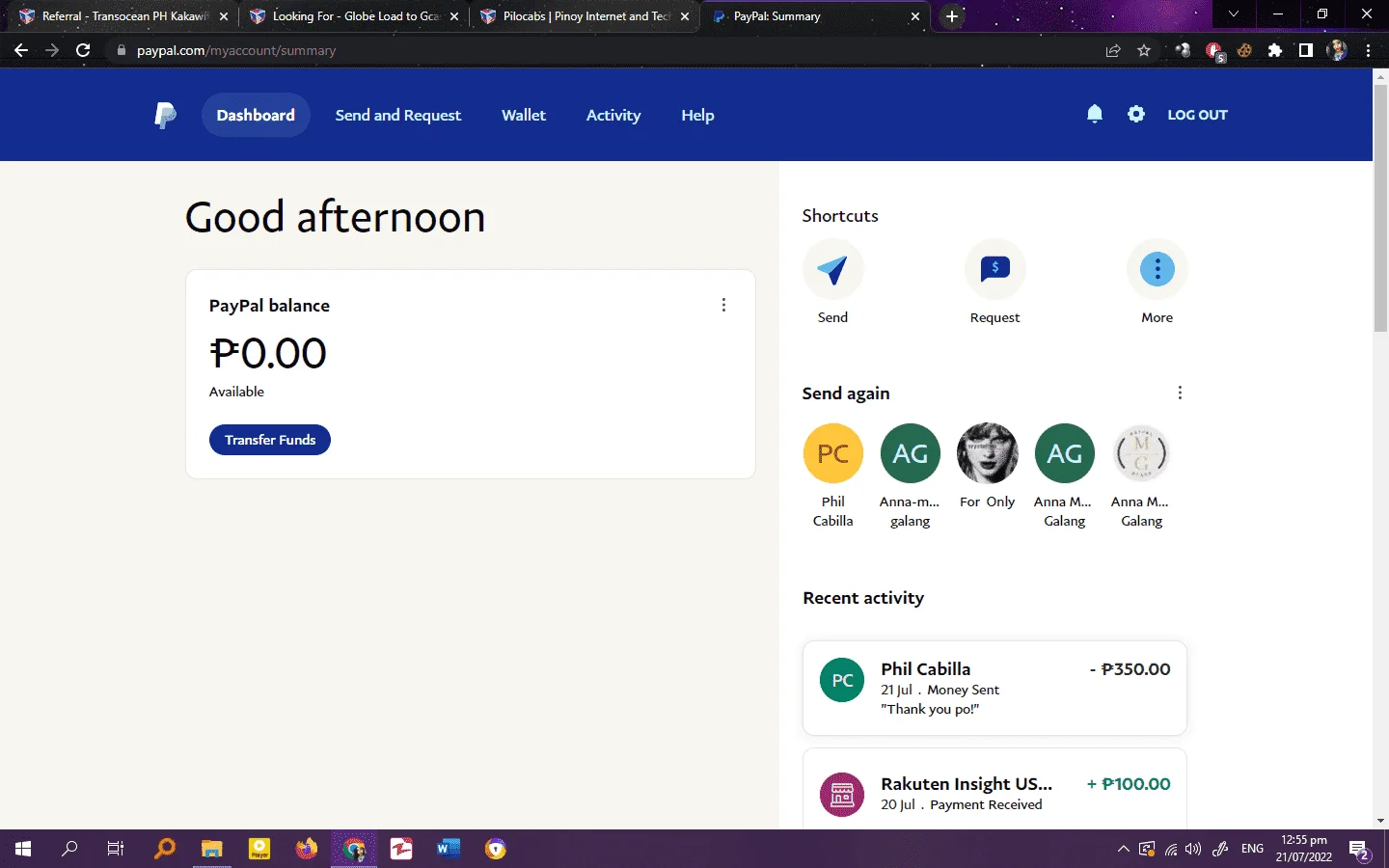Image resolution: width=1389 pixels, height=868 pixels.
Task: Open a new browser tab
Action: [x=952, y=16]
